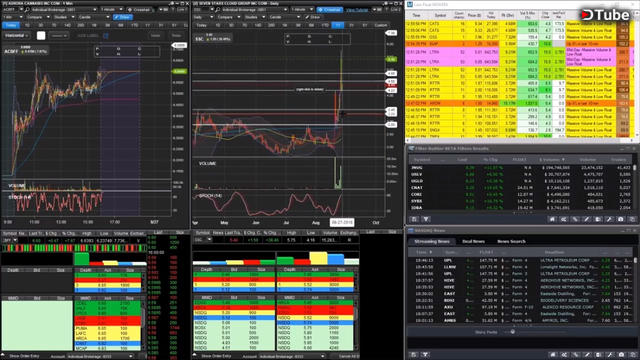Click SSC symbol field in SSC chart window

click(x=202, y=9)
